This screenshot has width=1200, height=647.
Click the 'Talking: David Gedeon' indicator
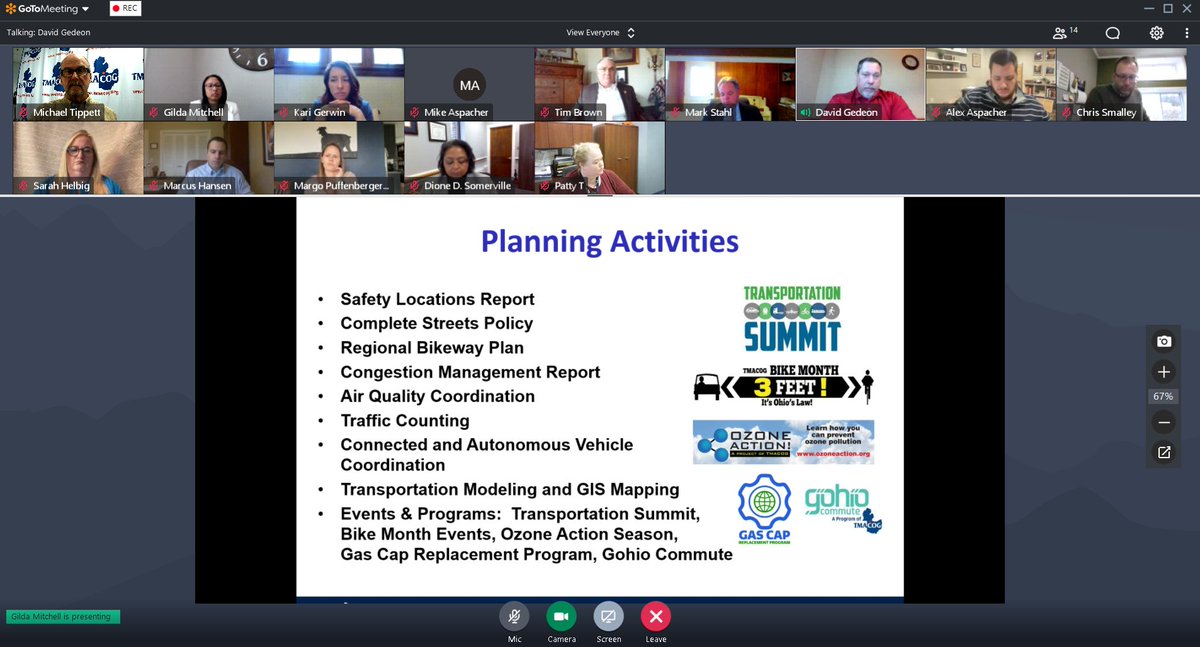[51, 33]
